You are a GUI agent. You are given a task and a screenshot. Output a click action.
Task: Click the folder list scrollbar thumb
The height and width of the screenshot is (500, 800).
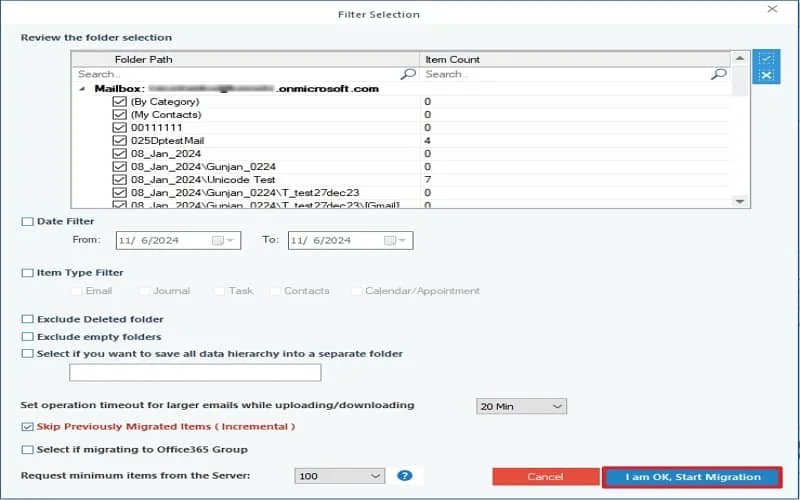pos(740,81)
